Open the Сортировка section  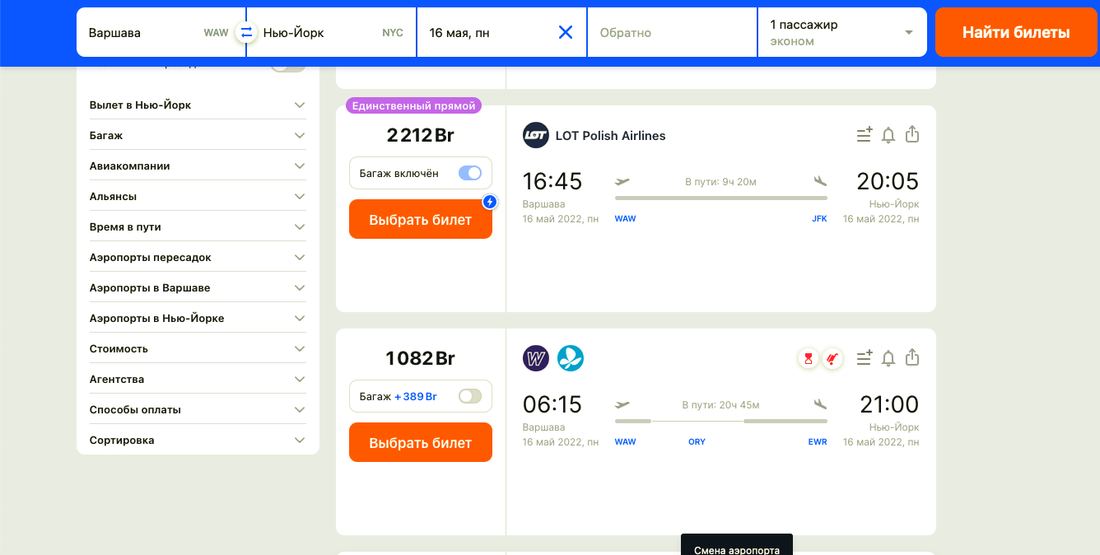(x=197, y=440)
